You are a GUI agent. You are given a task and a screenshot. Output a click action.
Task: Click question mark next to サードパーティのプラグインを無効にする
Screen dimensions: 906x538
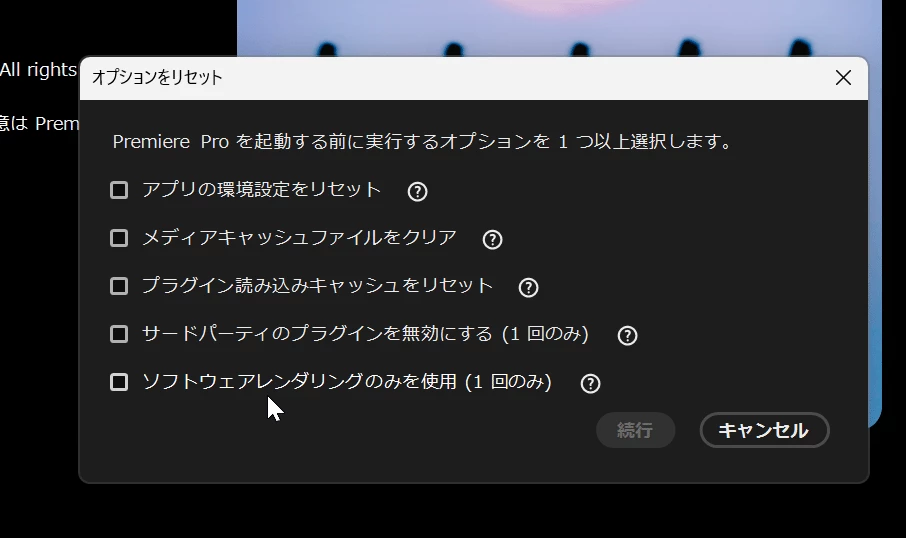point(627,335)
